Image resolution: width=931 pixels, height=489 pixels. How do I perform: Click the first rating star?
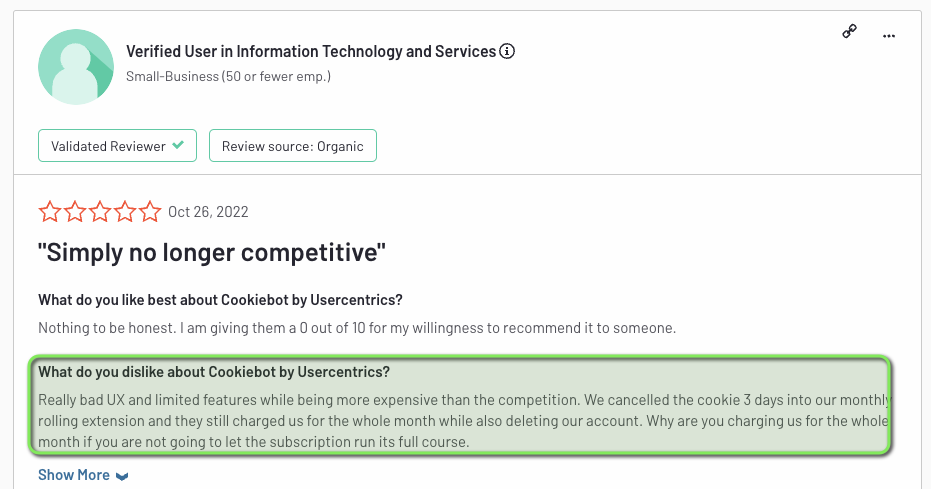[x=49, y=212]
